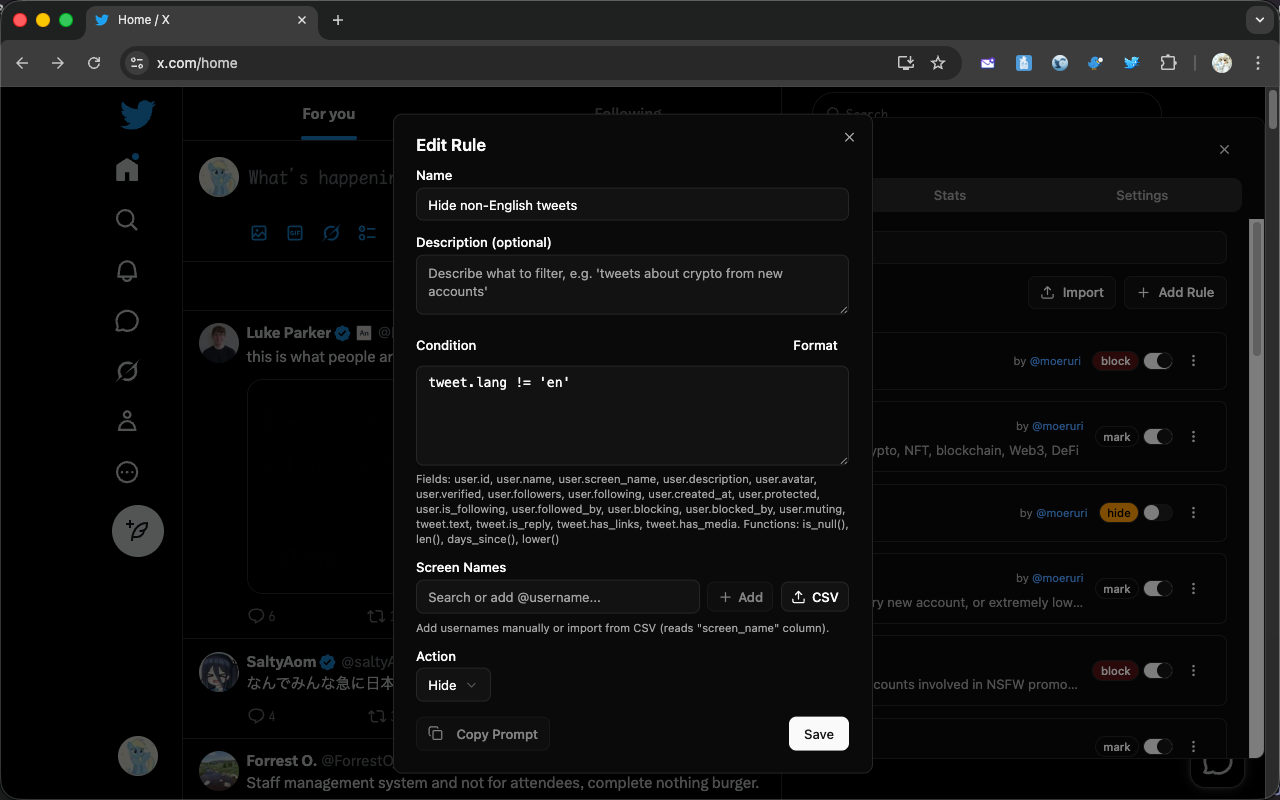Toggle the mark rule switch for new account

1158,589
